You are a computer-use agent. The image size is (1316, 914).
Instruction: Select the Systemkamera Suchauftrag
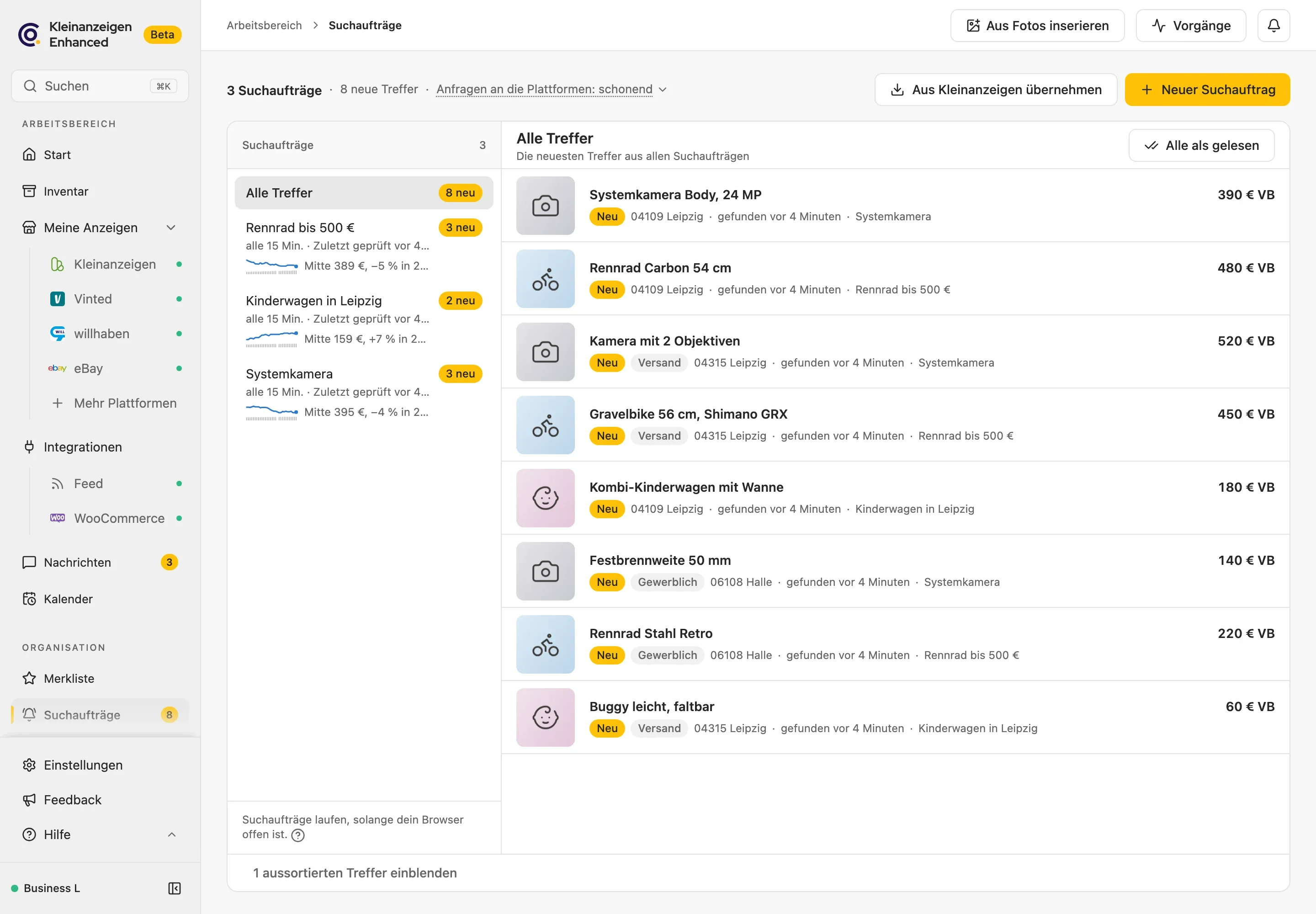[x=364, y=393]
